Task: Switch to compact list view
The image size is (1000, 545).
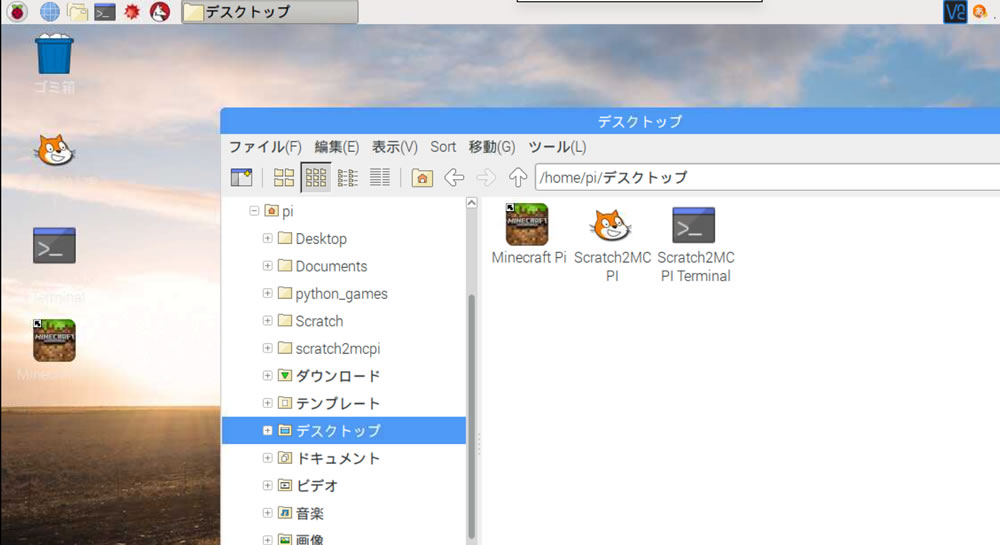Action: [x=348, y=177]
